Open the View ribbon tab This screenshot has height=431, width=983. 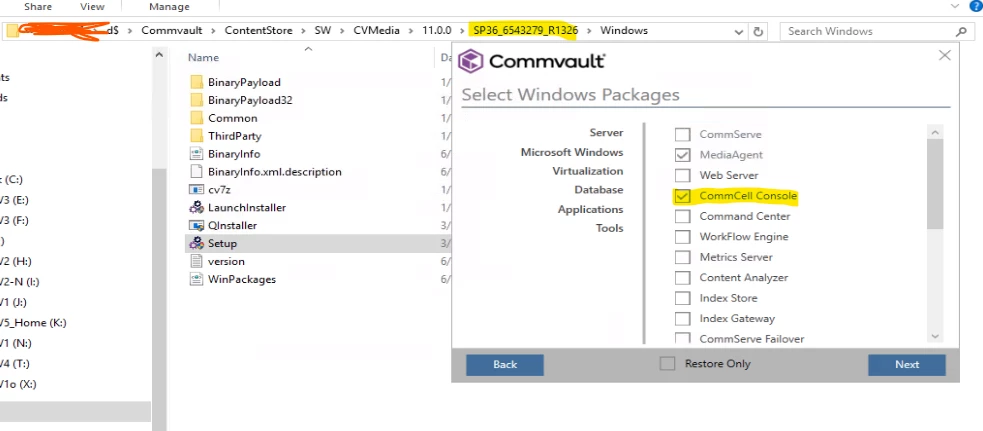point(92,7)
